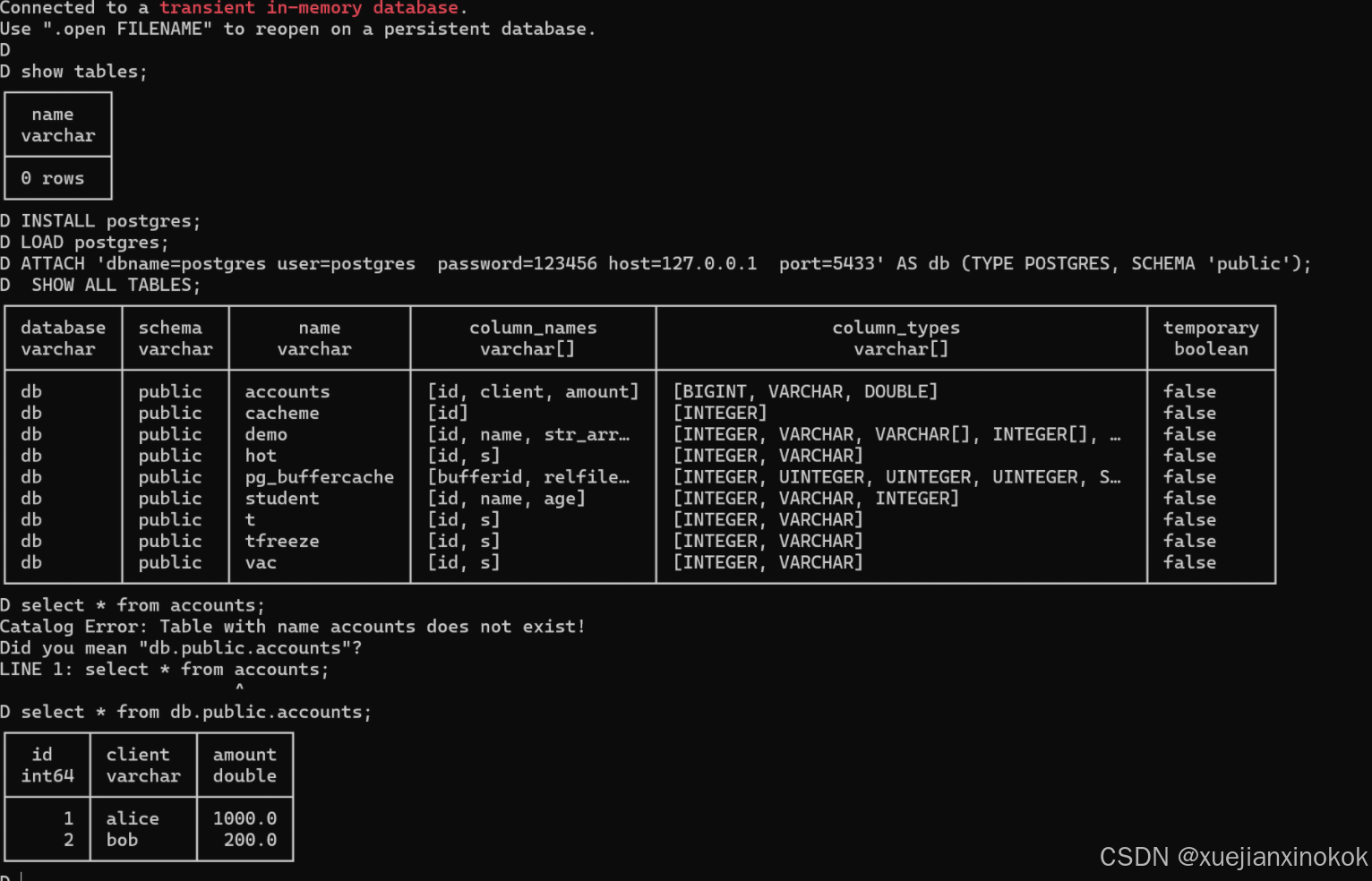
Task: Click the 'show tables;' command text
Action: (x=84, y=72)
